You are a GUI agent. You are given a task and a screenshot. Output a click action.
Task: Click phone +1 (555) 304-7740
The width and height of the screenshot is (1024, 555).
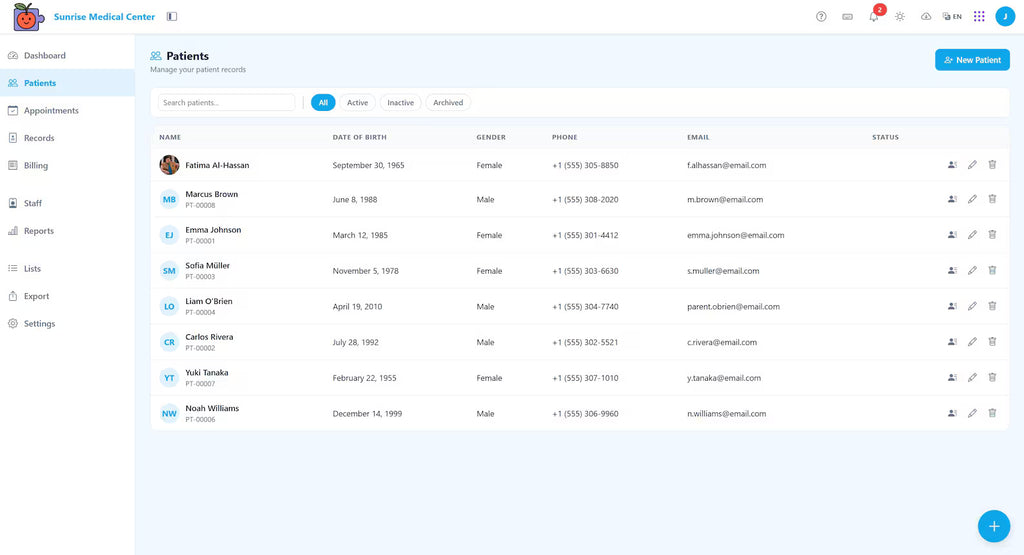pos(585,306)
